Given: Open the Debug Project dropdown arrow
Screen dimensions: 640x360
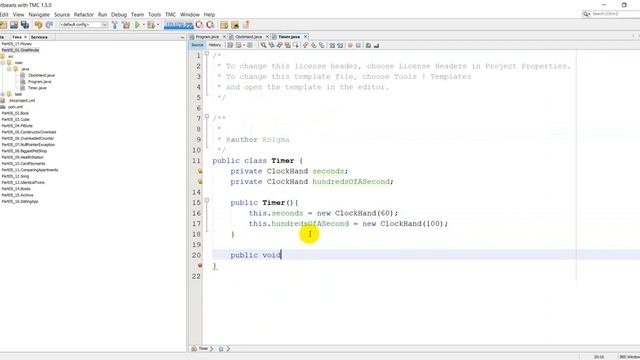Looking at the screenshot, I should pos(158,25).
